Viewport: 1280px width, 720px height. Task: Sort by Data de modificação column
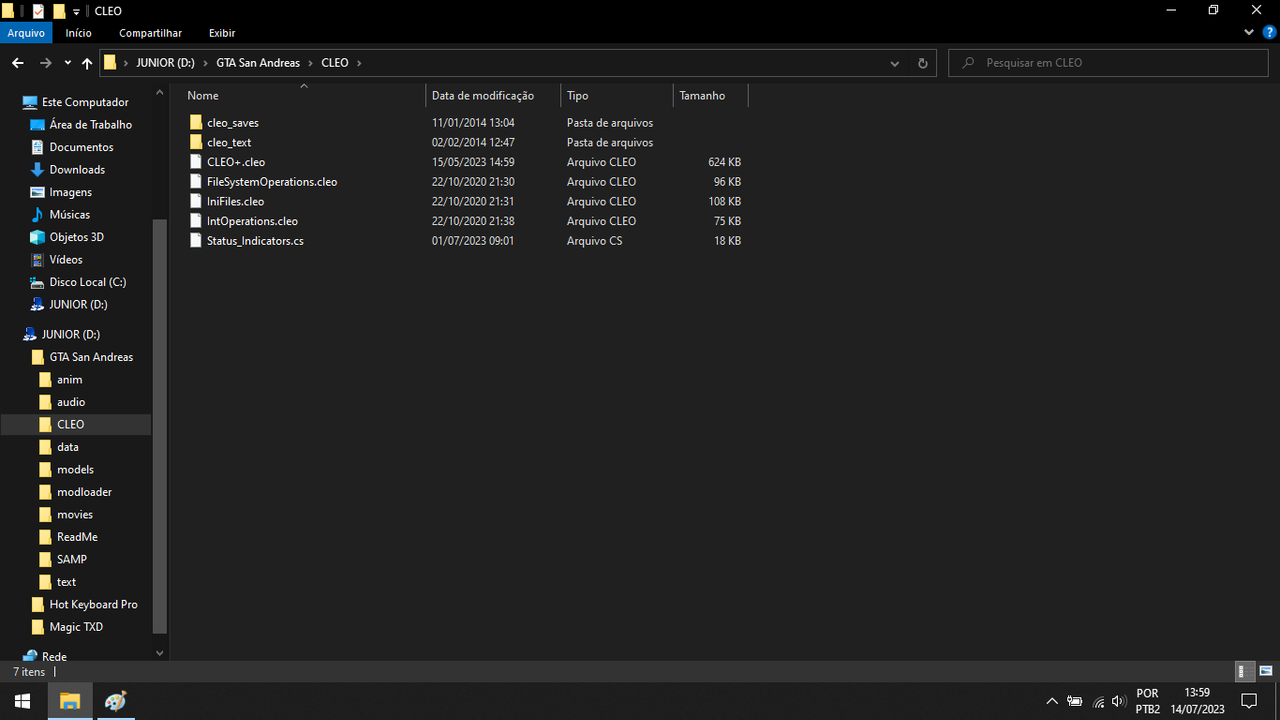tap(483, 96)
